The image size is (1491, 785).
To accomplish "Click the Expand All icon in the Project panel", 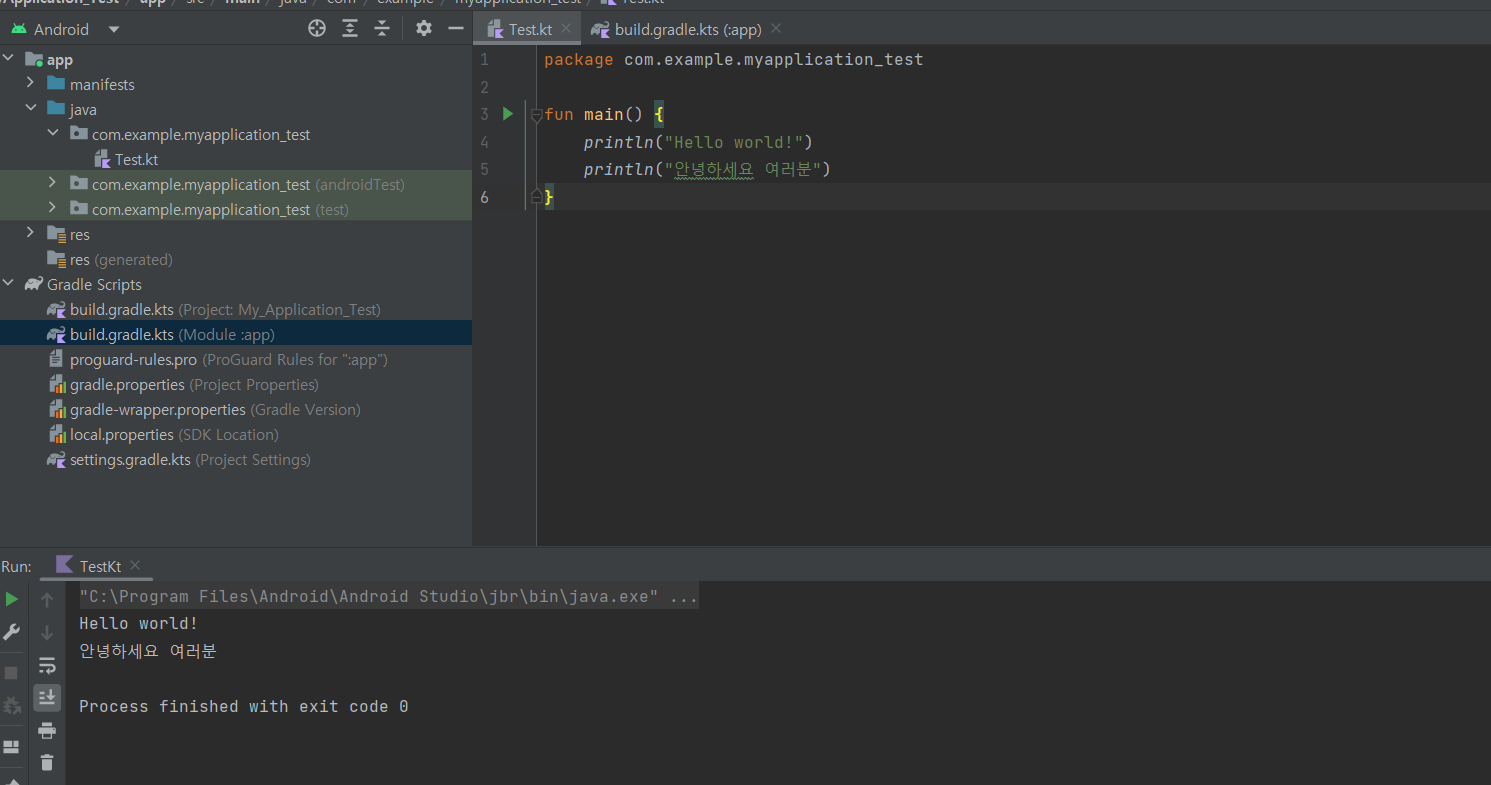I will [x=350, y=29].
